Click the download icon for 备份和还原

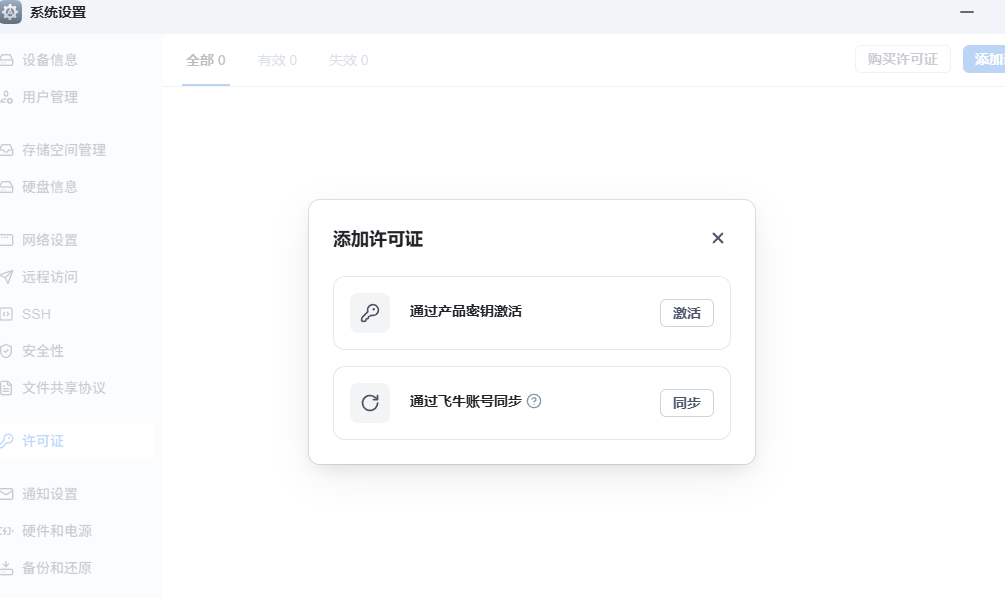tap(6, 568)
